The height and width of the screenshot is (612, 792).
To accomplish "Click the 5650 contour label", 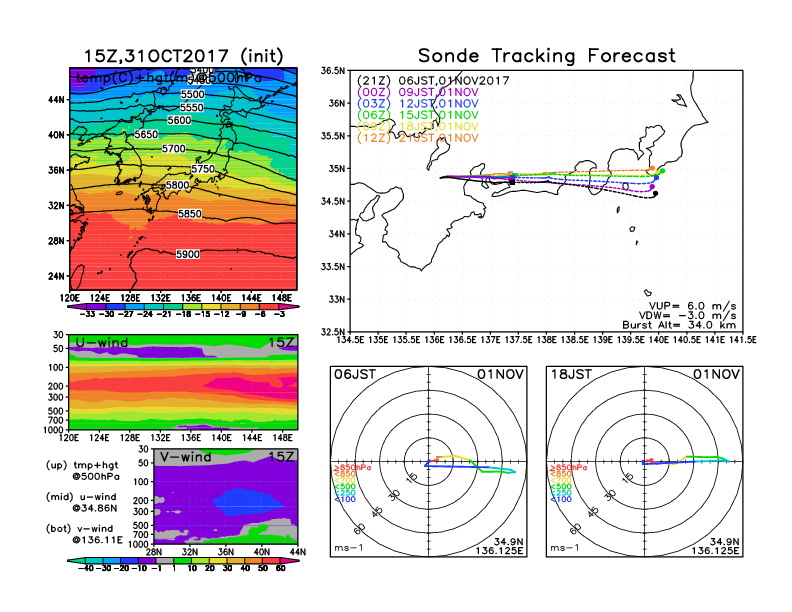I will (x=146, y=134).
